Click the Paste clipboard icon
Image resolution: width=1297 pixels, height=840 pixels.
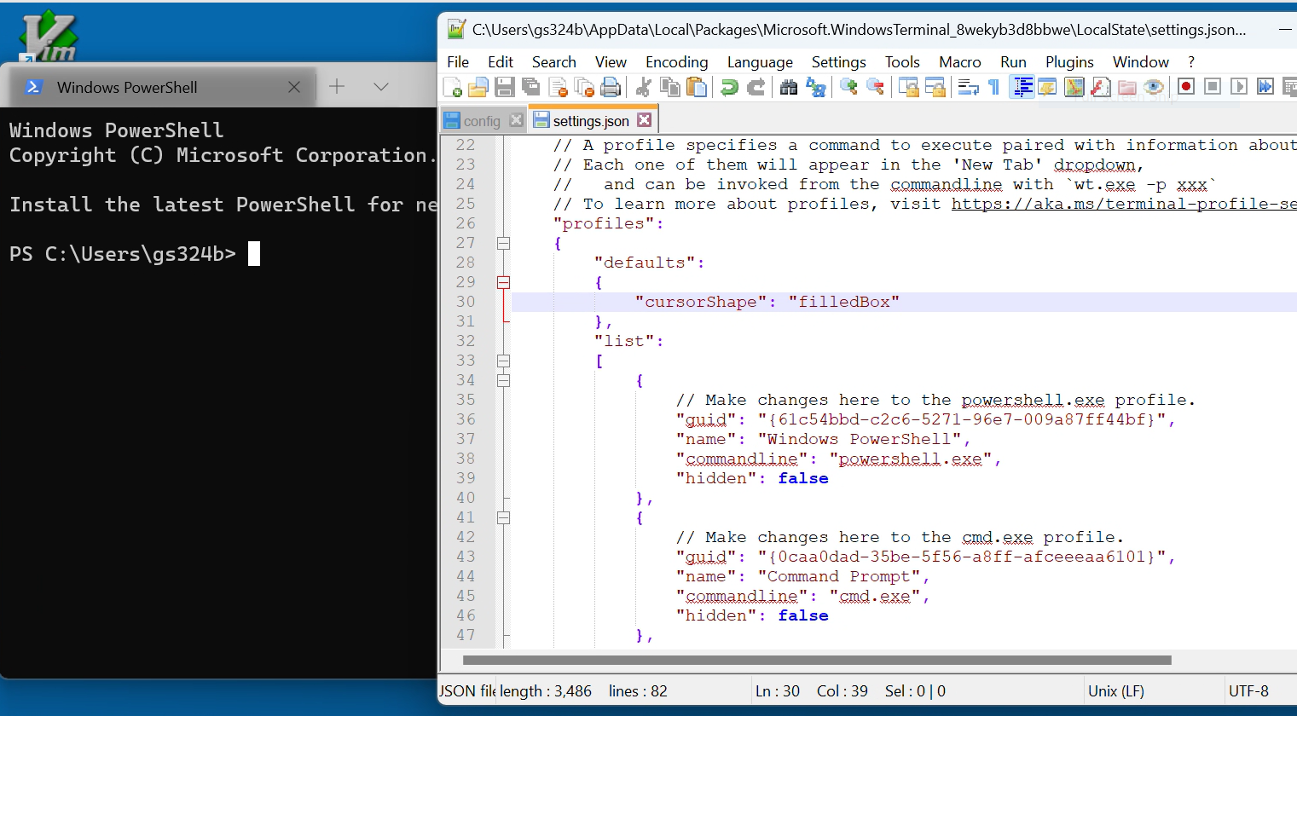[x=697, y=87]
